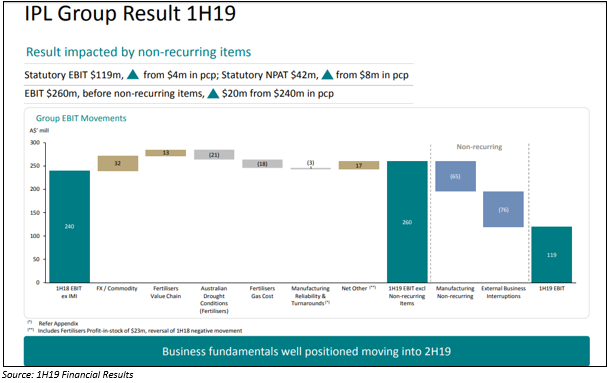The image size is (611, 383).
Task: Click the IPL Group Result 1H19 title
Action: tap(130, 13)
